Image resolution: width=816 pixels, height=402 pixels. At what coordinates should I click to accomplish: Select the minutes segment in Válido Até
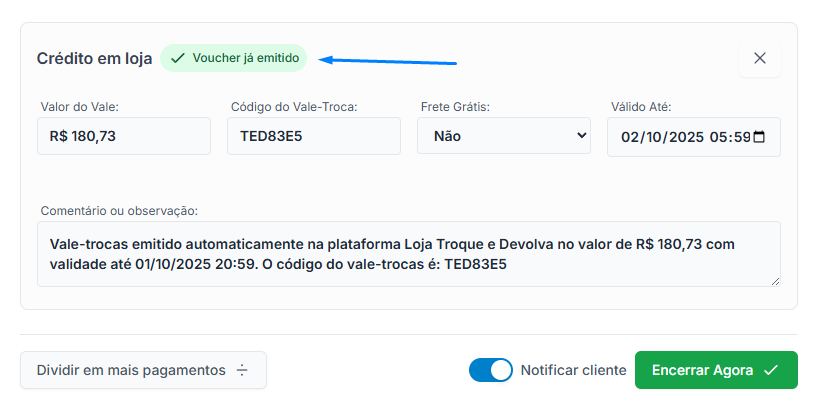coord(742,137)
